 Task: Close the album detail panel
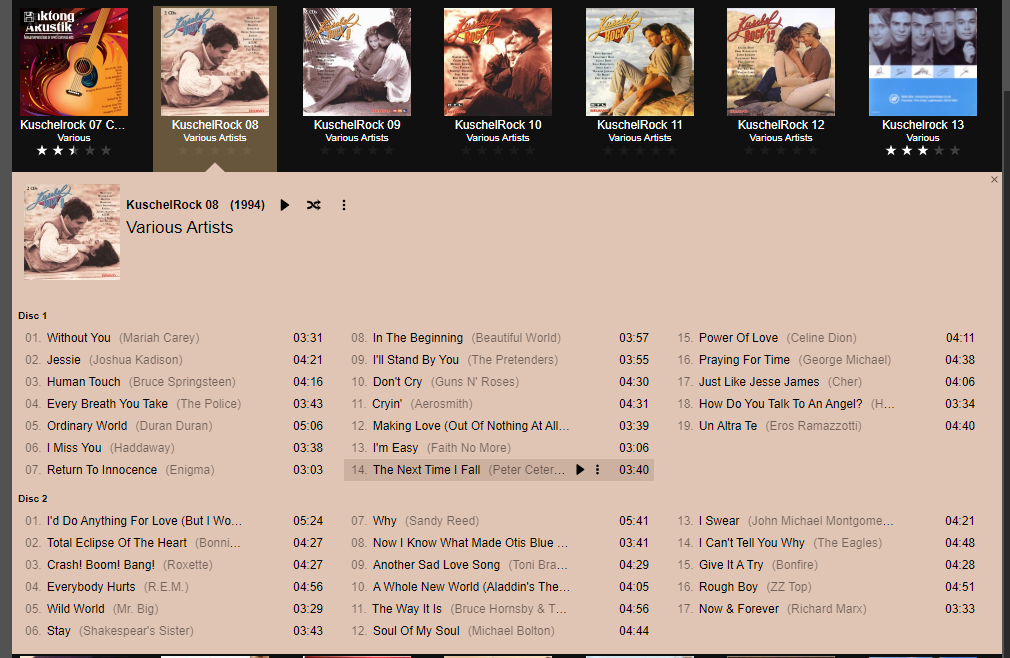994,180
